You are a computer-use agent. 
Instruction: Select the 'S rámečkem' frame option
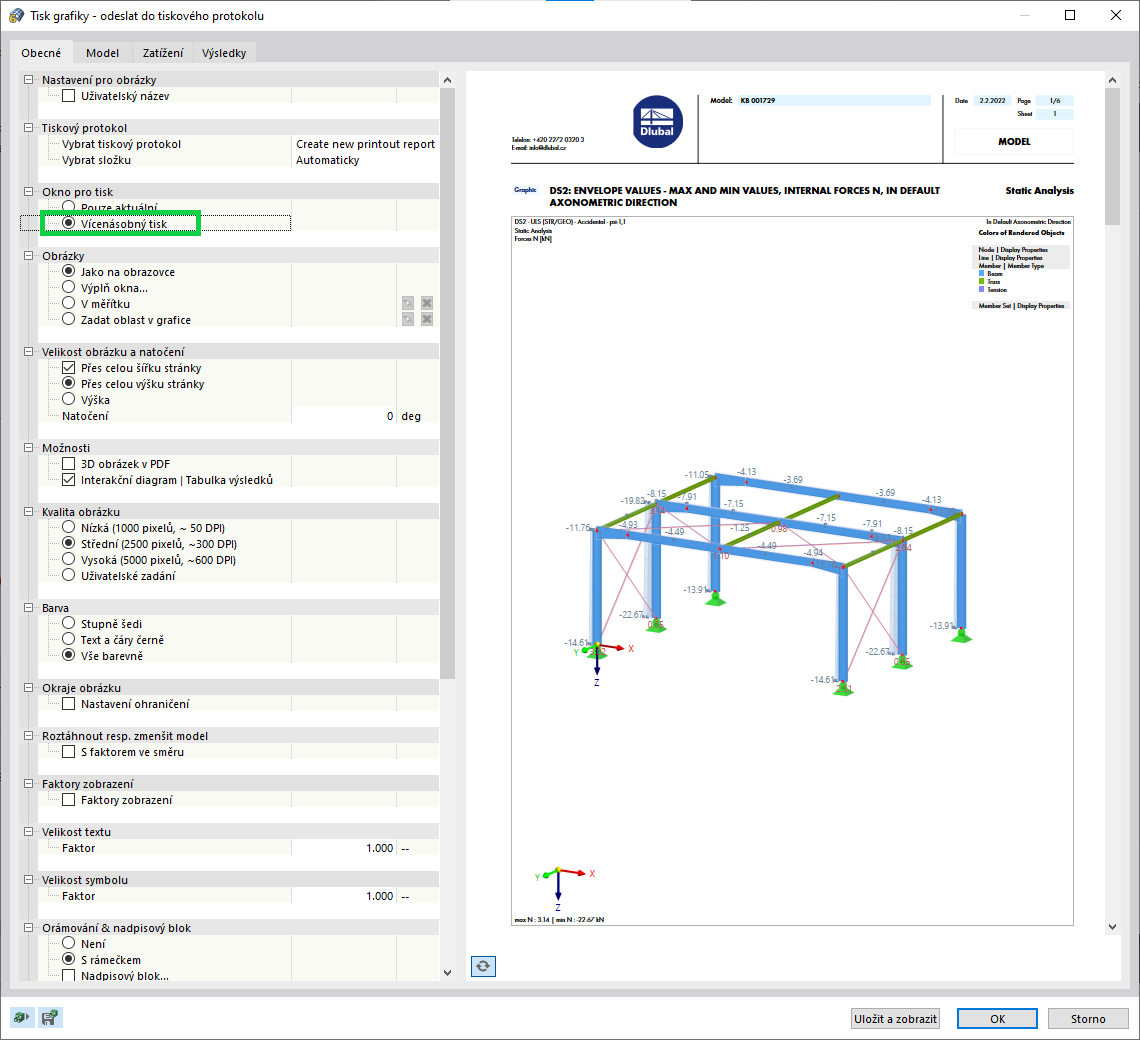point(68,959)
